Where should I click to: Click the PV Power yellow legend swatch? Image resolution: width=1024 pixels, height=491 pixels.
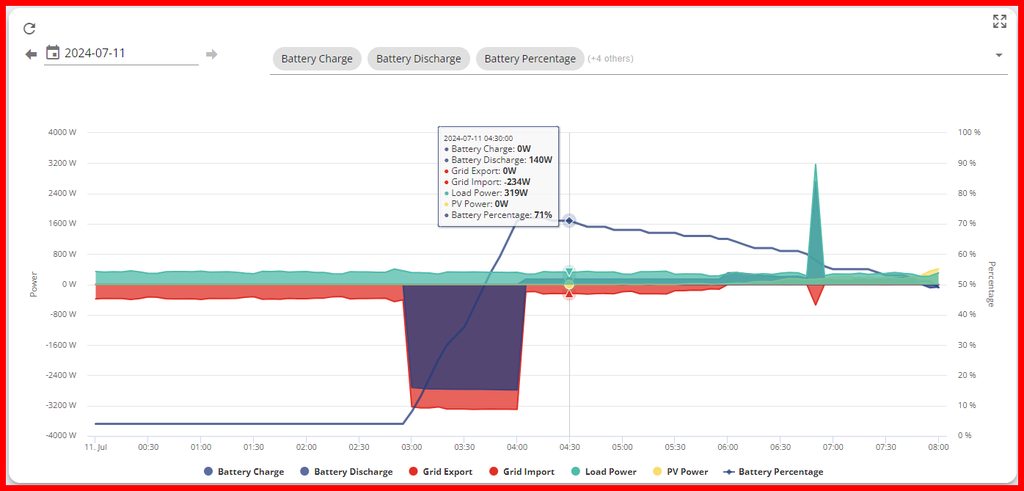[657, 471]
